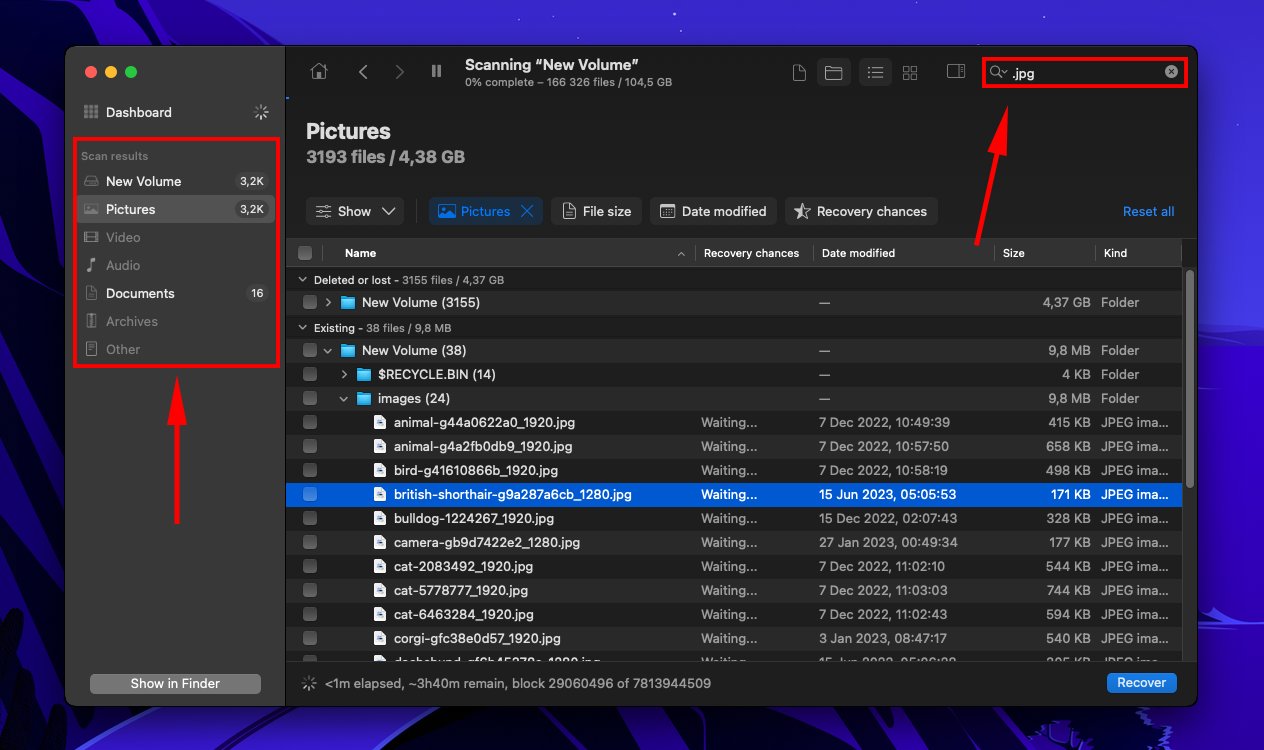The height and width of the screenshot is (750, 1264).
Task: Collapse the Deleted or lost group
Action: 303,280
